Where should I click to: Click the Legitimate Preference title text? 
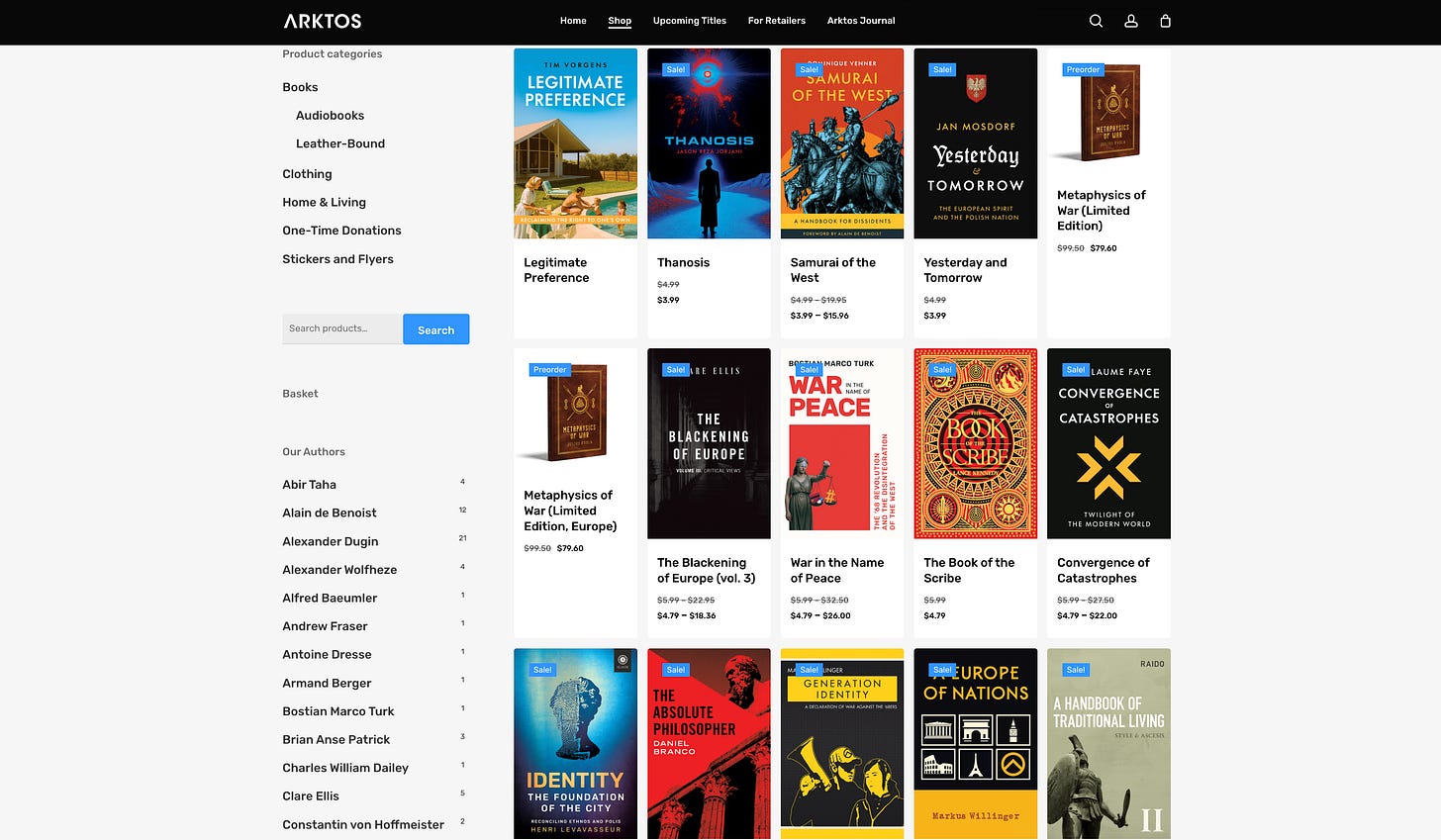point(556,270)
